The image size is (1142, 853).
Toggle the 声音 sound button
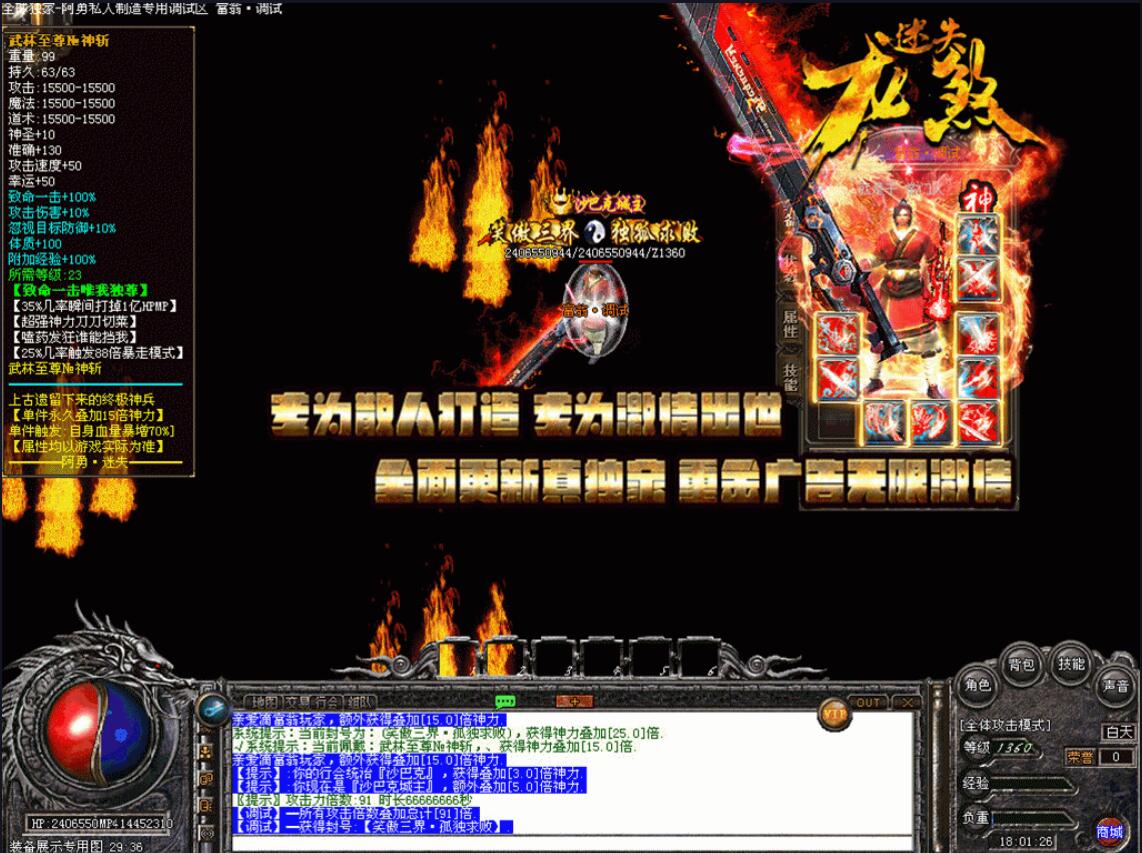point(1114,686)
